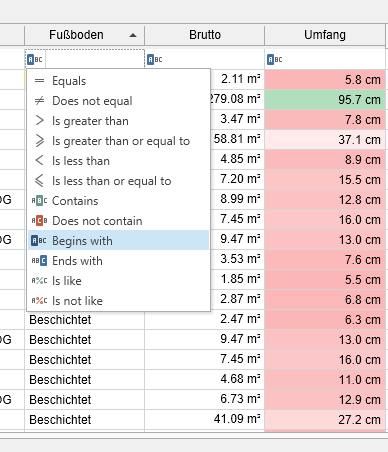Open filter operator icon in Umfang column

(275, 60)
